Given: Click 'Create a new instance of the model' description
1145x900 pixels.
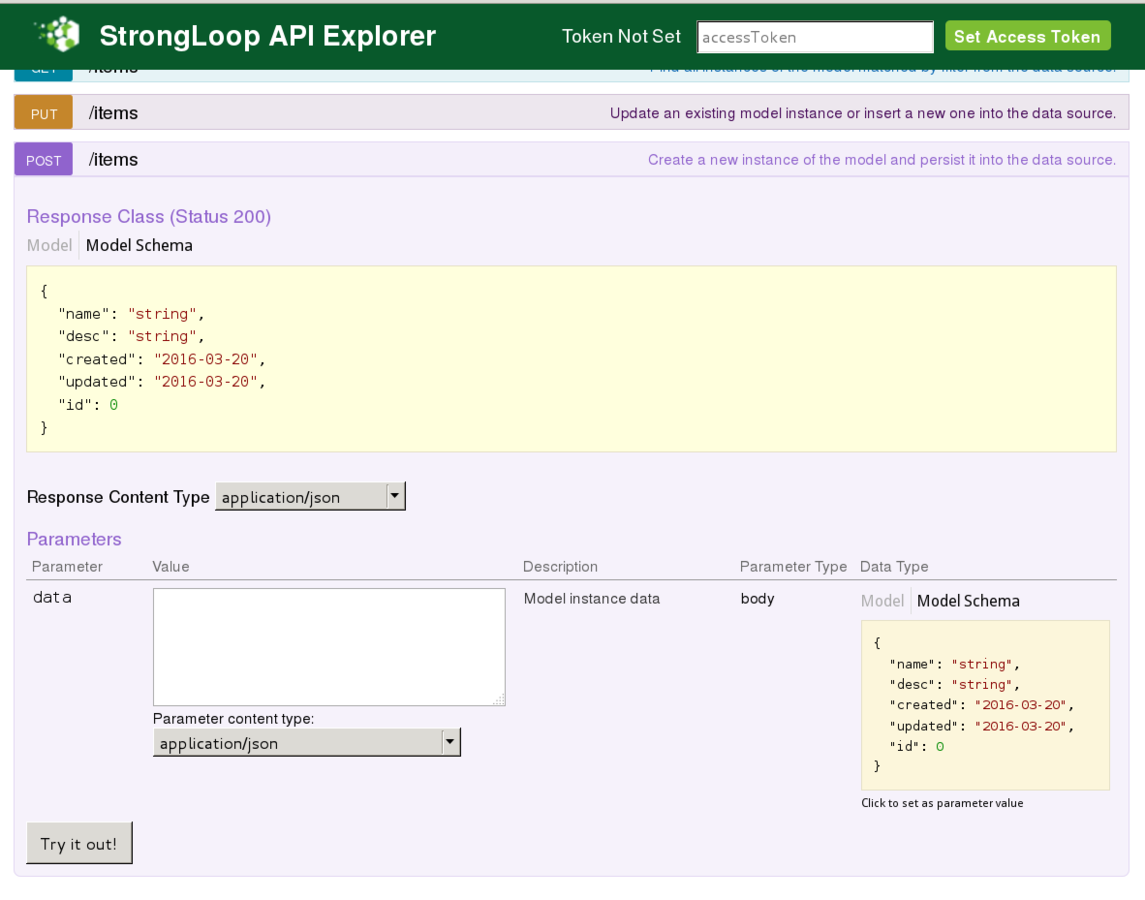Looking at the screenshot, I should (x=881, y=159).
